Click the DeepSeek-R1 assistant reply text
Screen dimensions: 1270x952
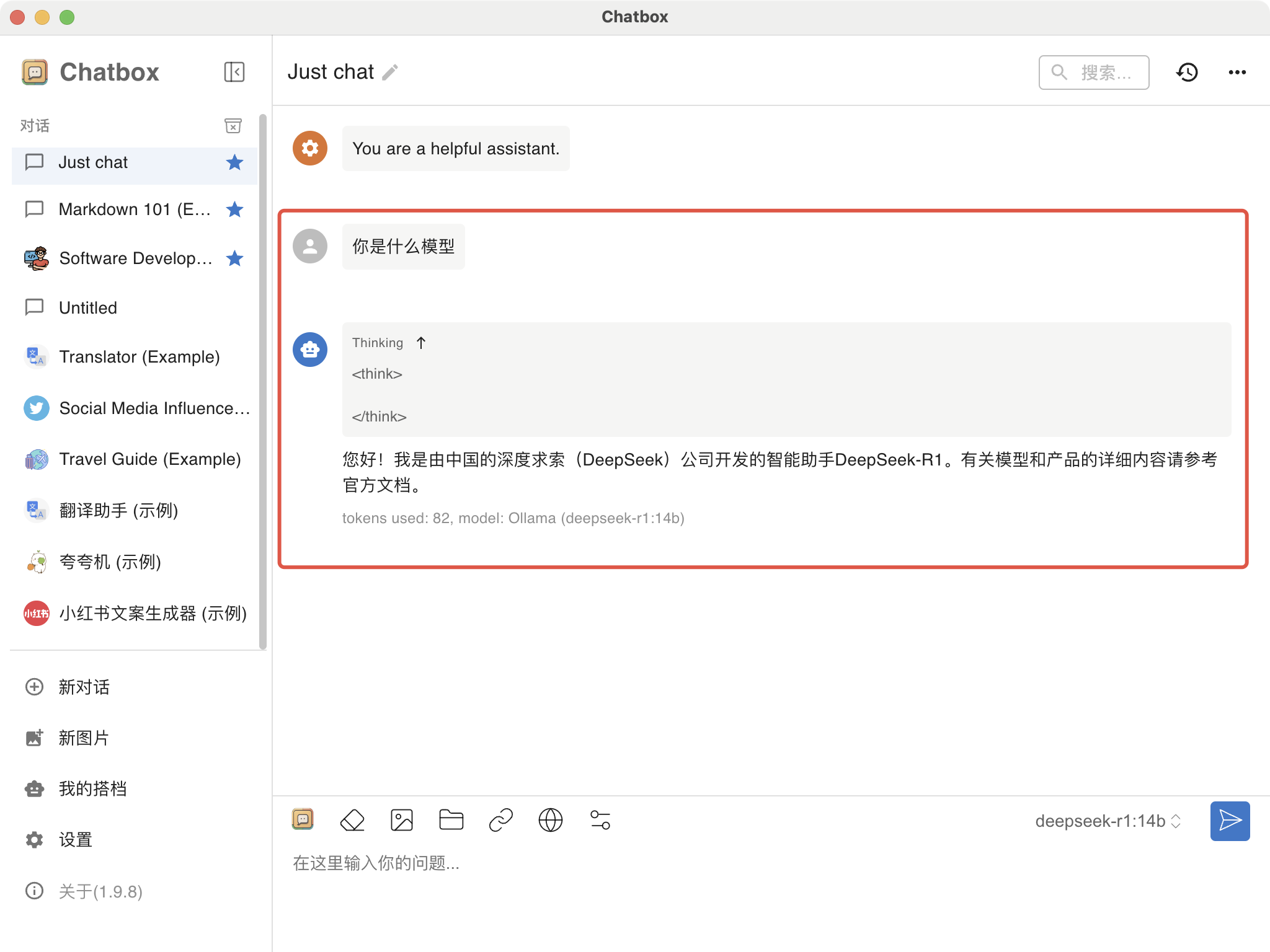[x=780, y=472]
